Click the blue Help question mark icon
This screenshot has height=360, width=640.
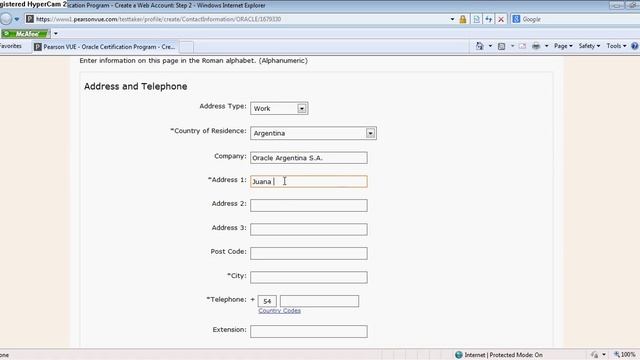[635, 46]
